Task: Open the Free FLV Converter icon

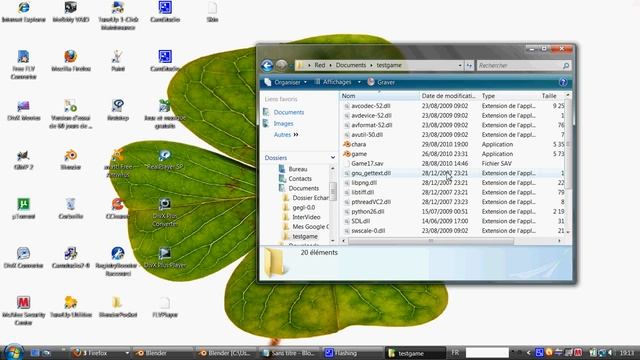Action: [x=23, y=64]
